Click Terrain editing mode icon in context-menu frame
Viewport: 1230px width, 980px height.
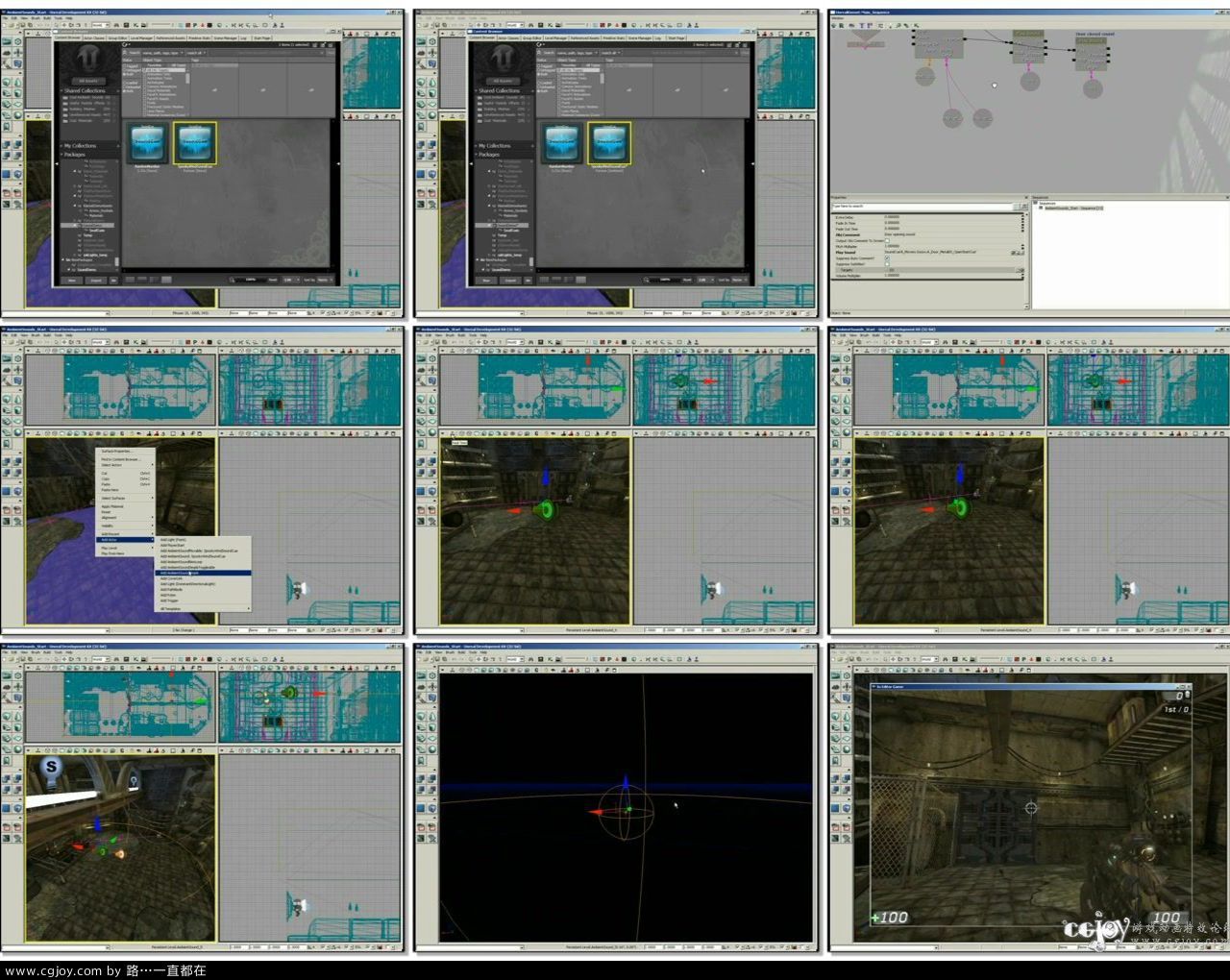coord(7,370)
